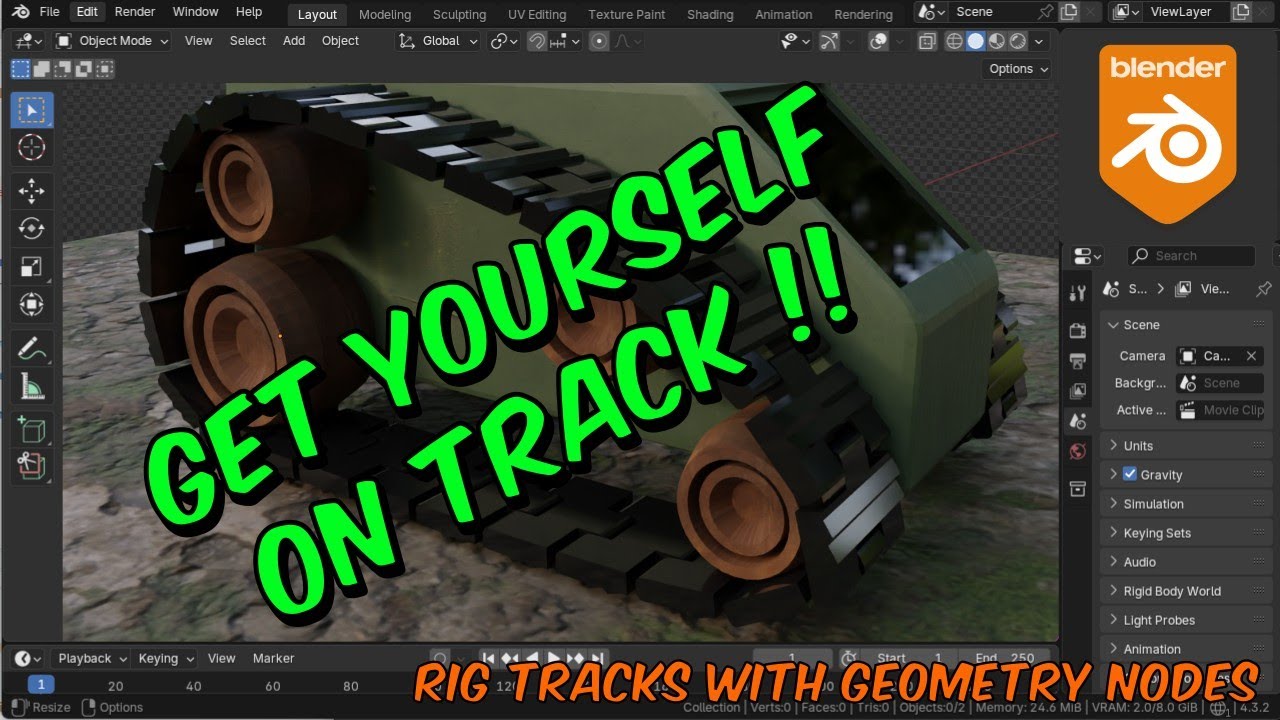This screenshot has height=720, width=1280.
Task: Open the Options dropdown in viewport
Action: 1018,69
